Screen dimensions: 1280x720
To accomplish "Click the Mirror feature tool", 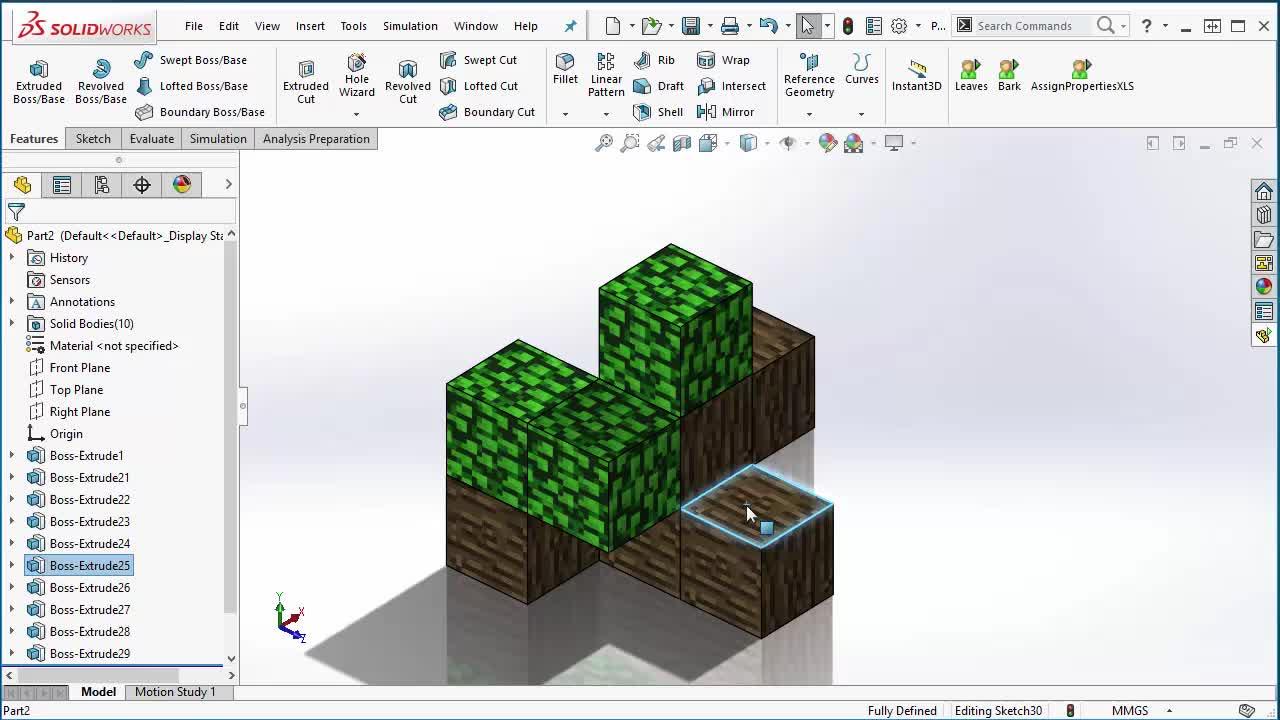I will 727,112.
